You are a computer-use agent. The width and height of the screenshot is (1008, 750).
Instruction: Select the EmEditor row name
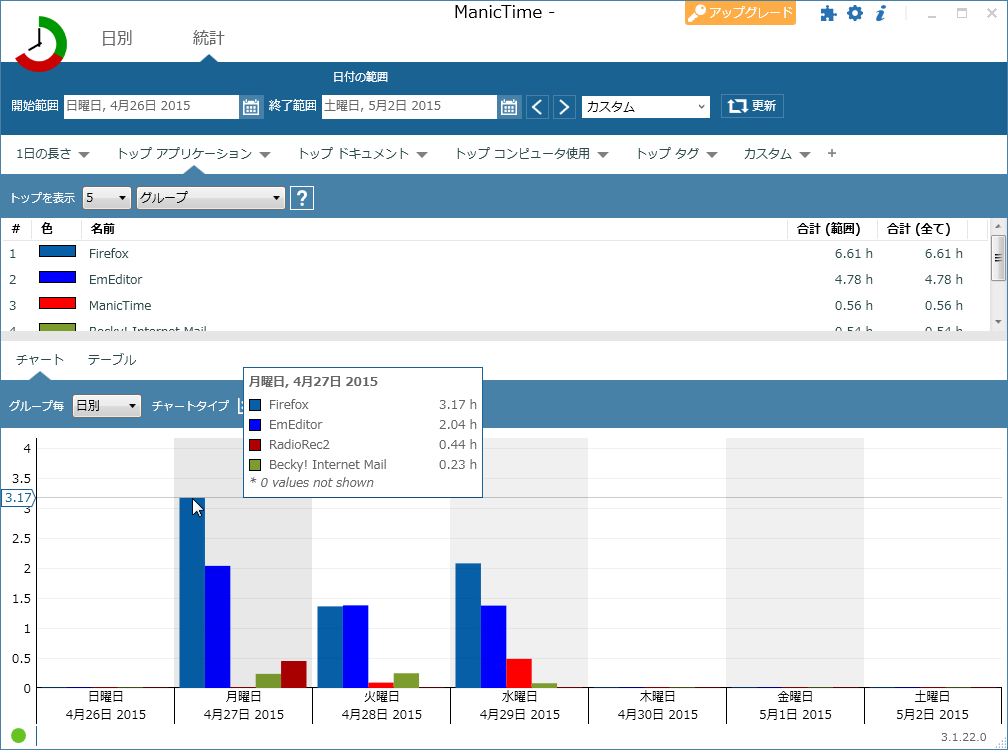coord(116,280)
